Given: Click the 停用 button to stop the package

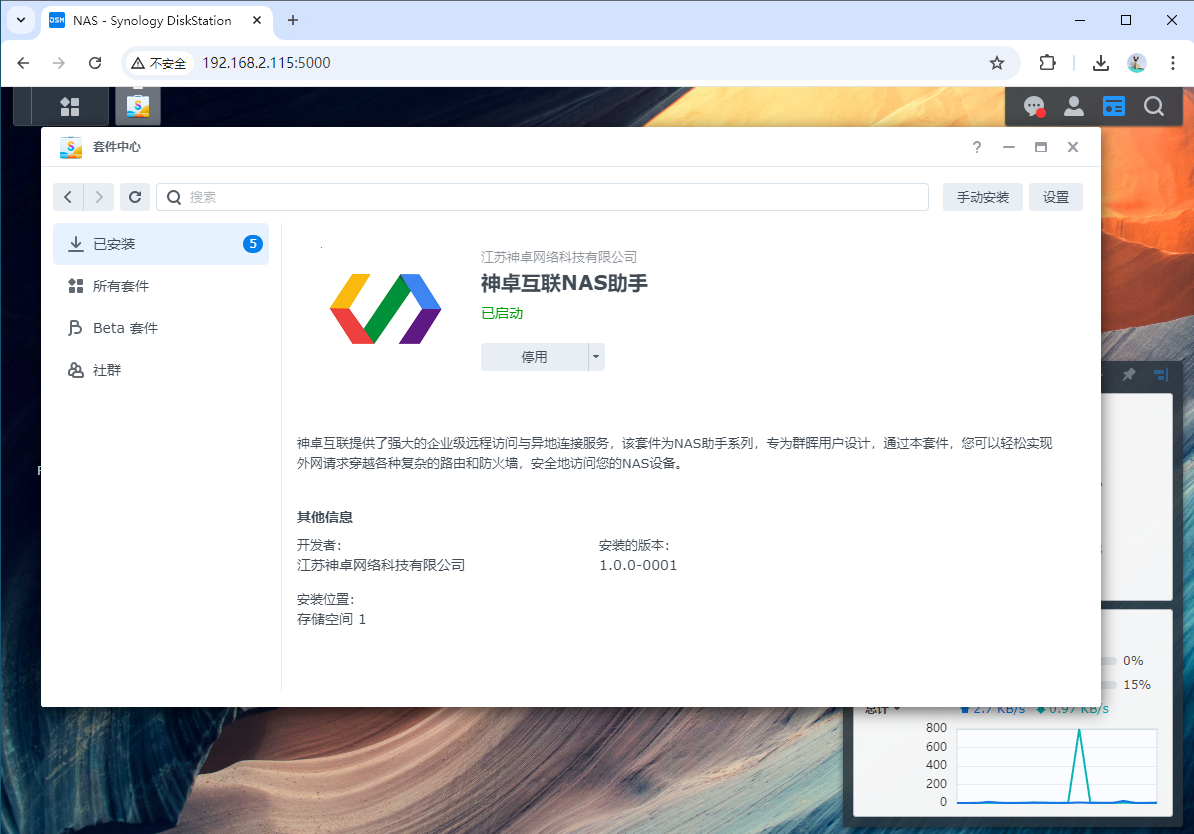Looking at the screenshot, I should pyautogui.click(x=534, y=357).
